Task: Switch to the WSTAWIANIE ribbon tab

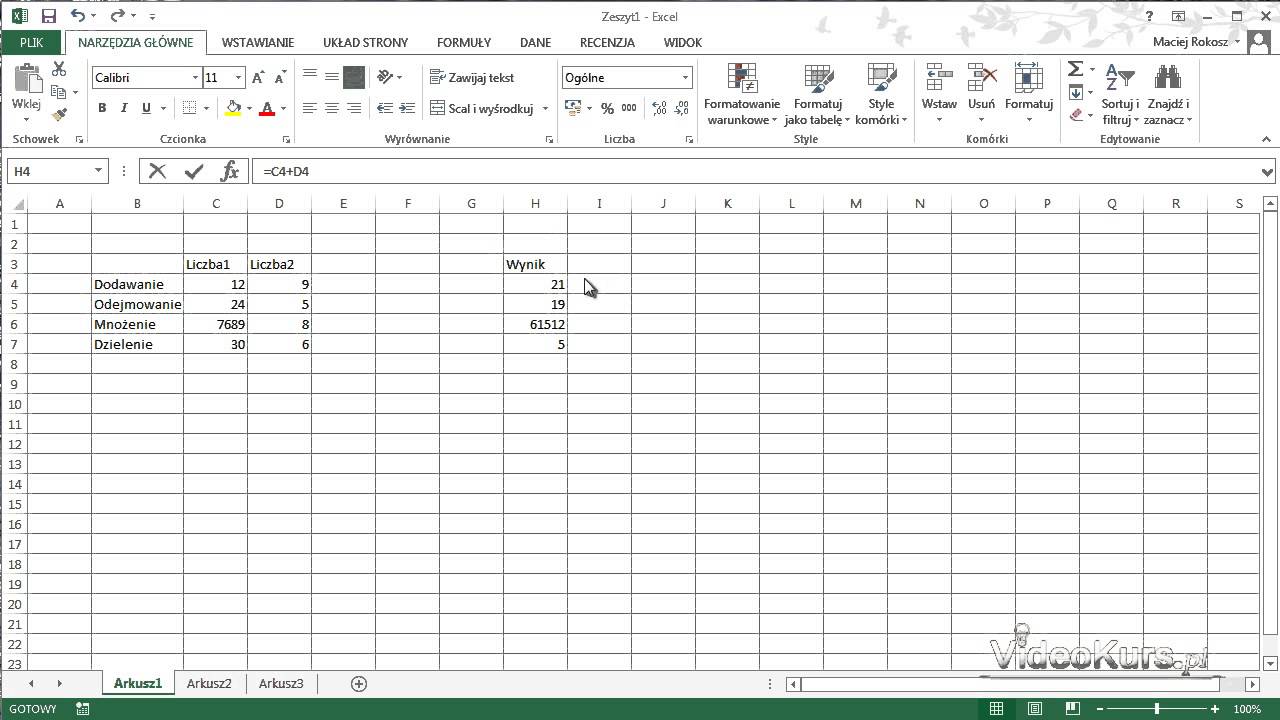Action: [x=258, y=42]
